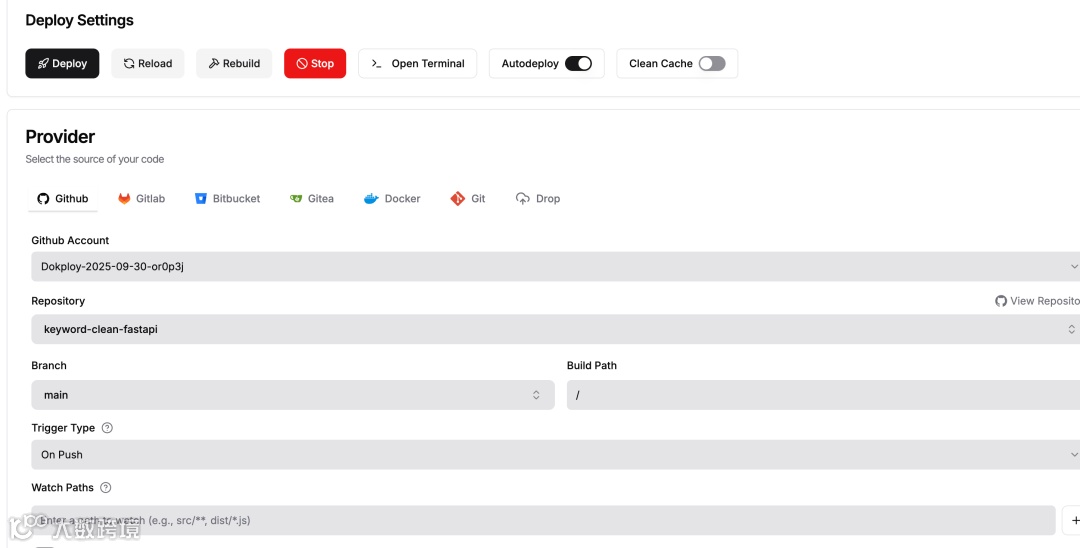The width and height of the screenshot is (1080, 548).
Task: Toggle the Autodeploy switch off
Action: [578, 63]
